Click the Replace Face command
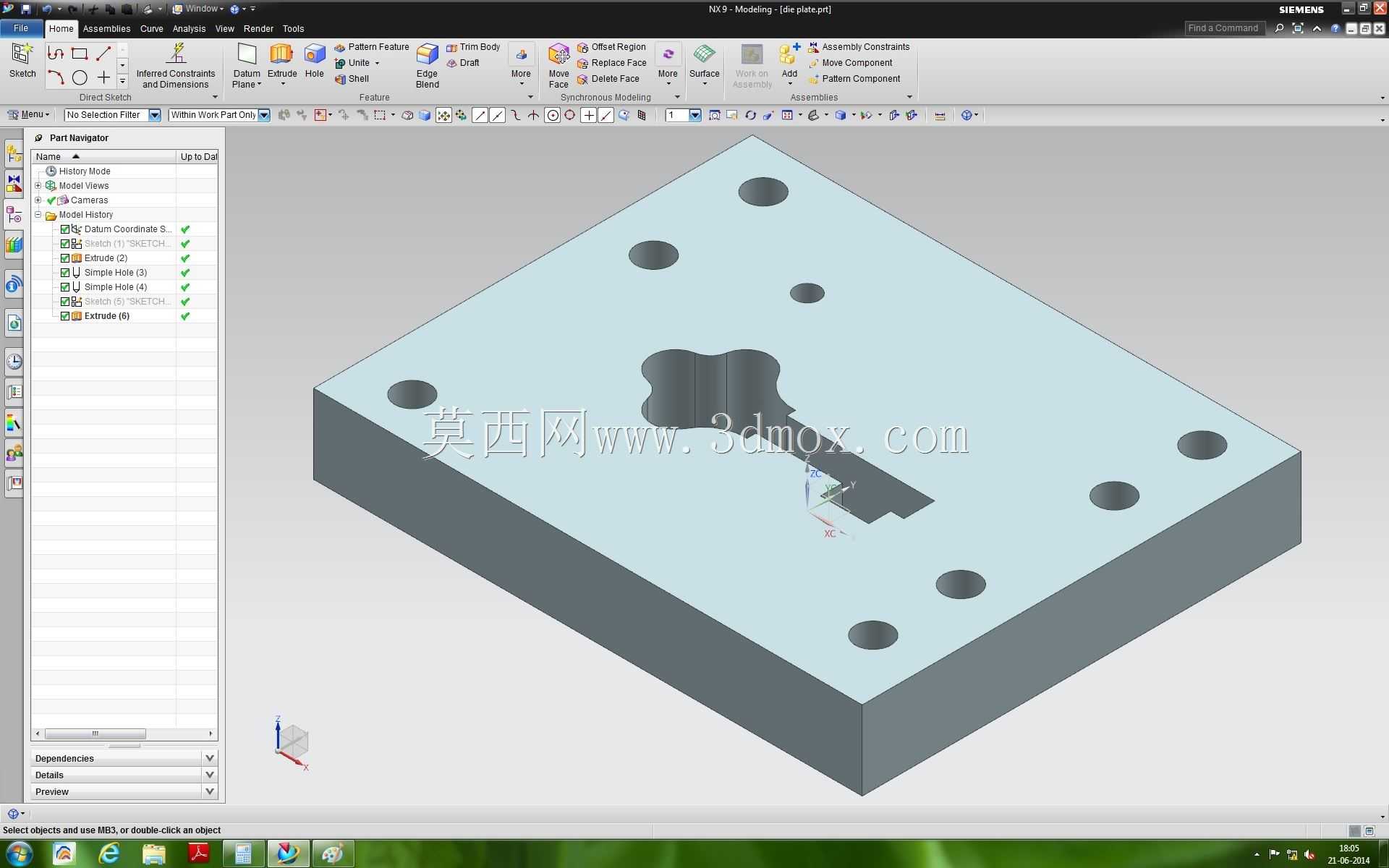This screenshot has width=1389, height=868. (611, 63)
